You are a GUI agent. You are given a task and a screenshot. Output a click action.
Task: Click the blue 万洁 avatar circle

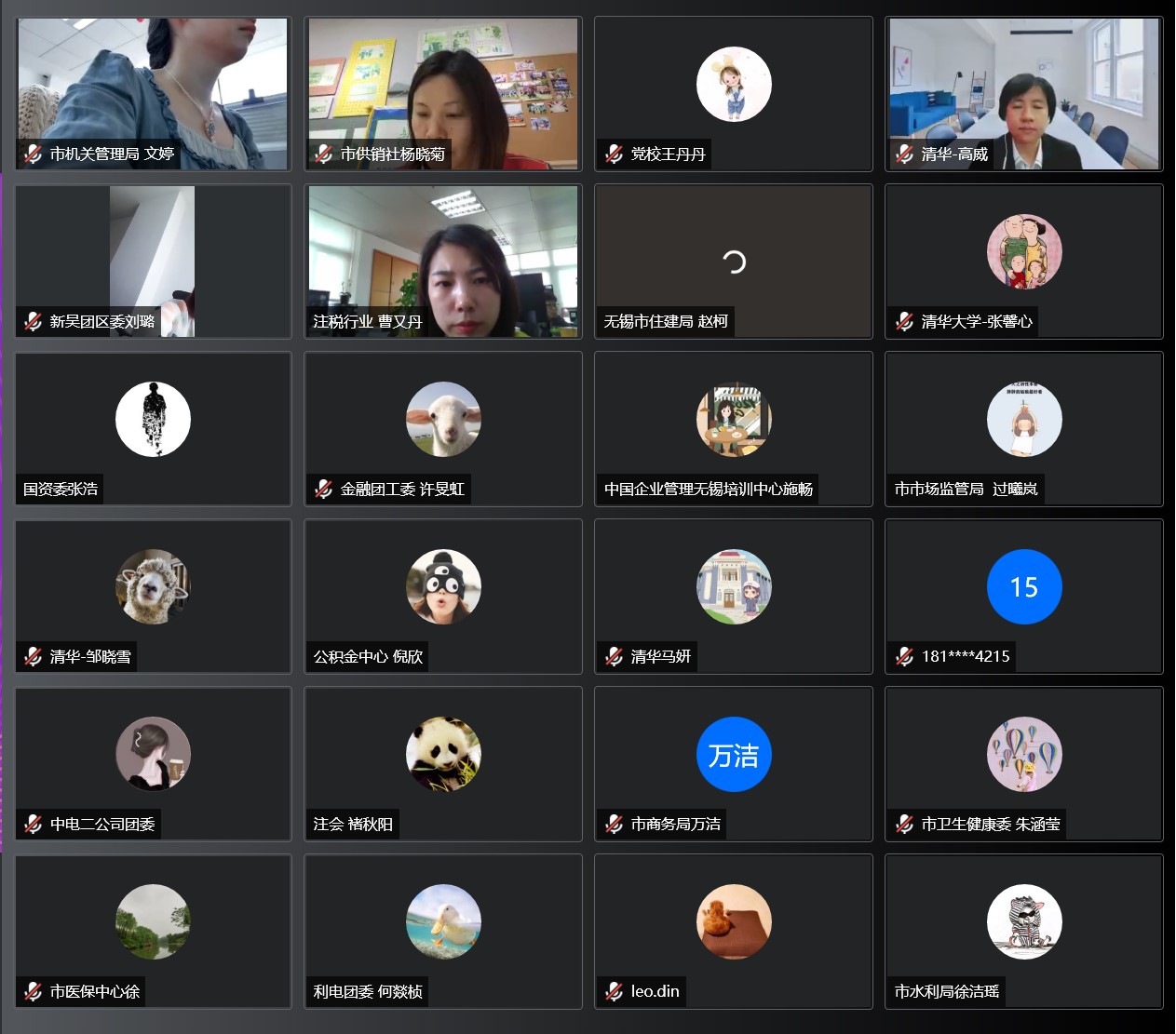click(x=734, y=755)
